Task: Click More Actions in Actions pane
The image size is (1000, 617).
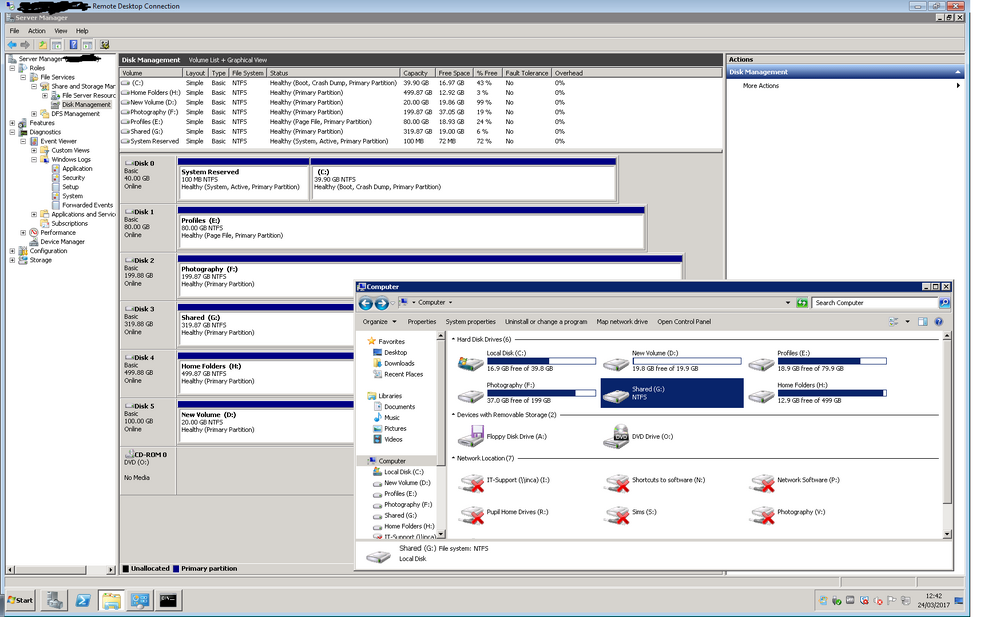Action: 761,85
